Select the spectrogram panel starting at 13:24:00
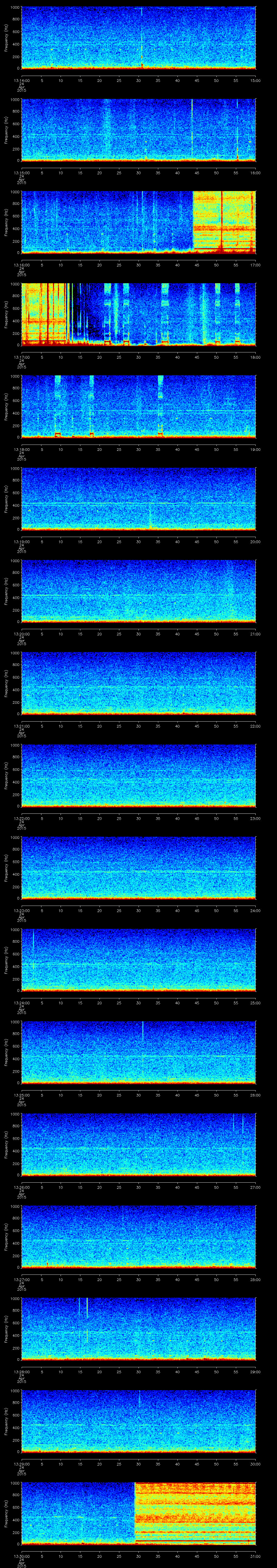Screen dimensions: 277x1568 click(138, 960)
